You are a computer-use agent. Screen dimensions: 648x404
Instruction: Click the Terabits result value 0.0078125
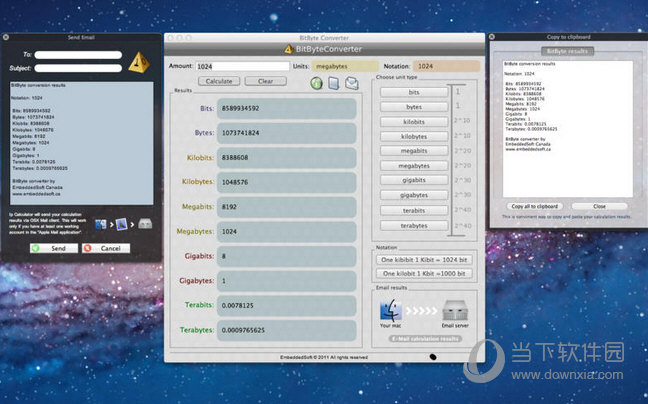coord(286,306)
